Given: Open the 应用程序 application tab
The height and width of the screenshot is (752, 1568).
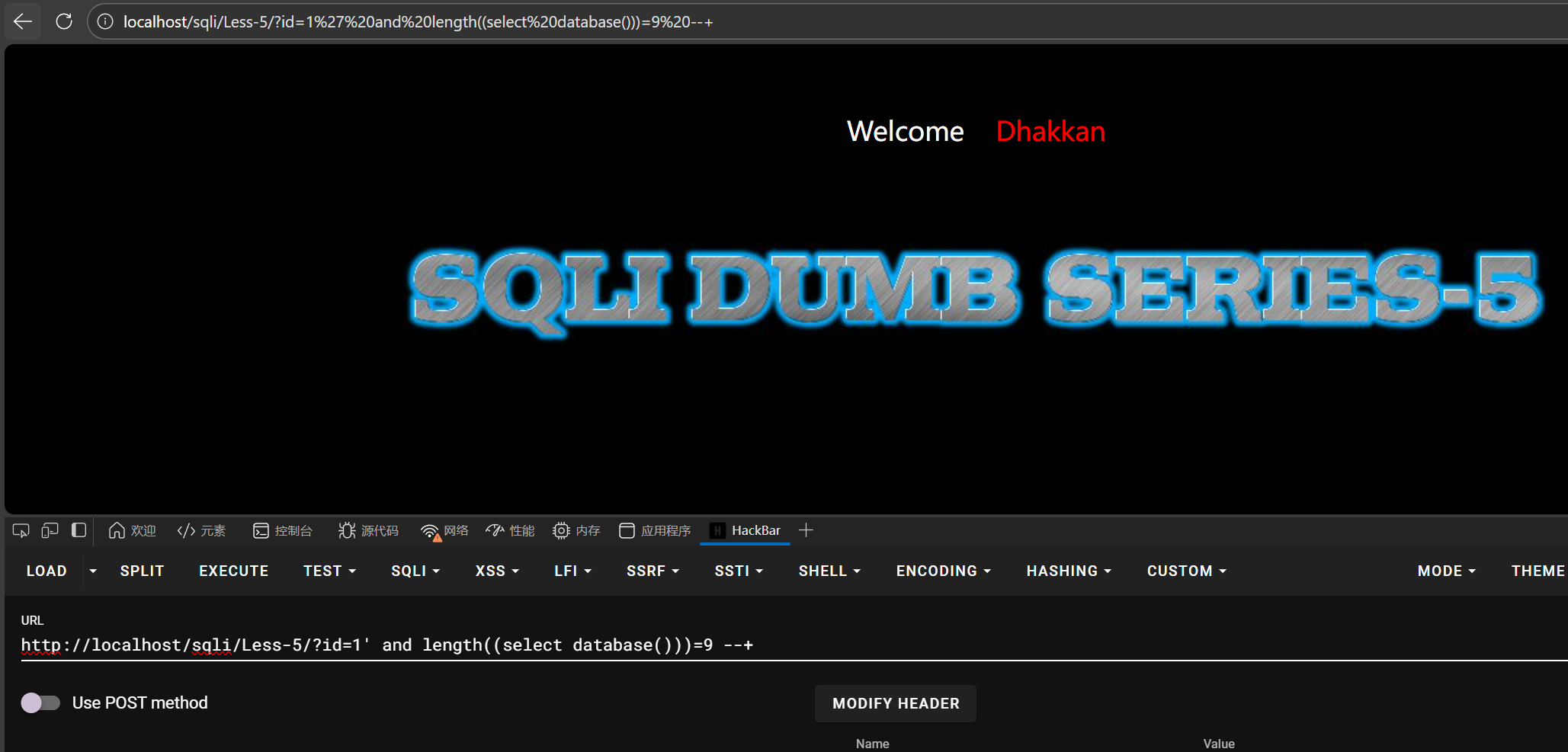Looking at the screenshot, I should click(655, 530).
